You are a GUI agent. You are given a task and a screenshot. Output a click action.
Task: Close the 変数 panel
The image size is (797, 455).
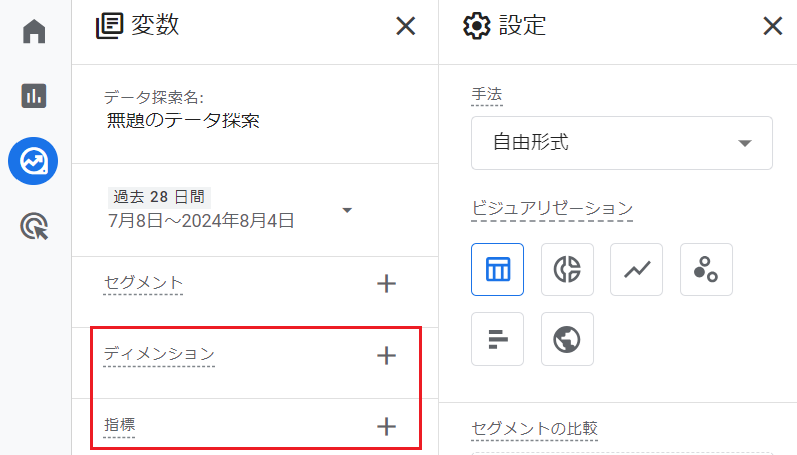point(406,26)
